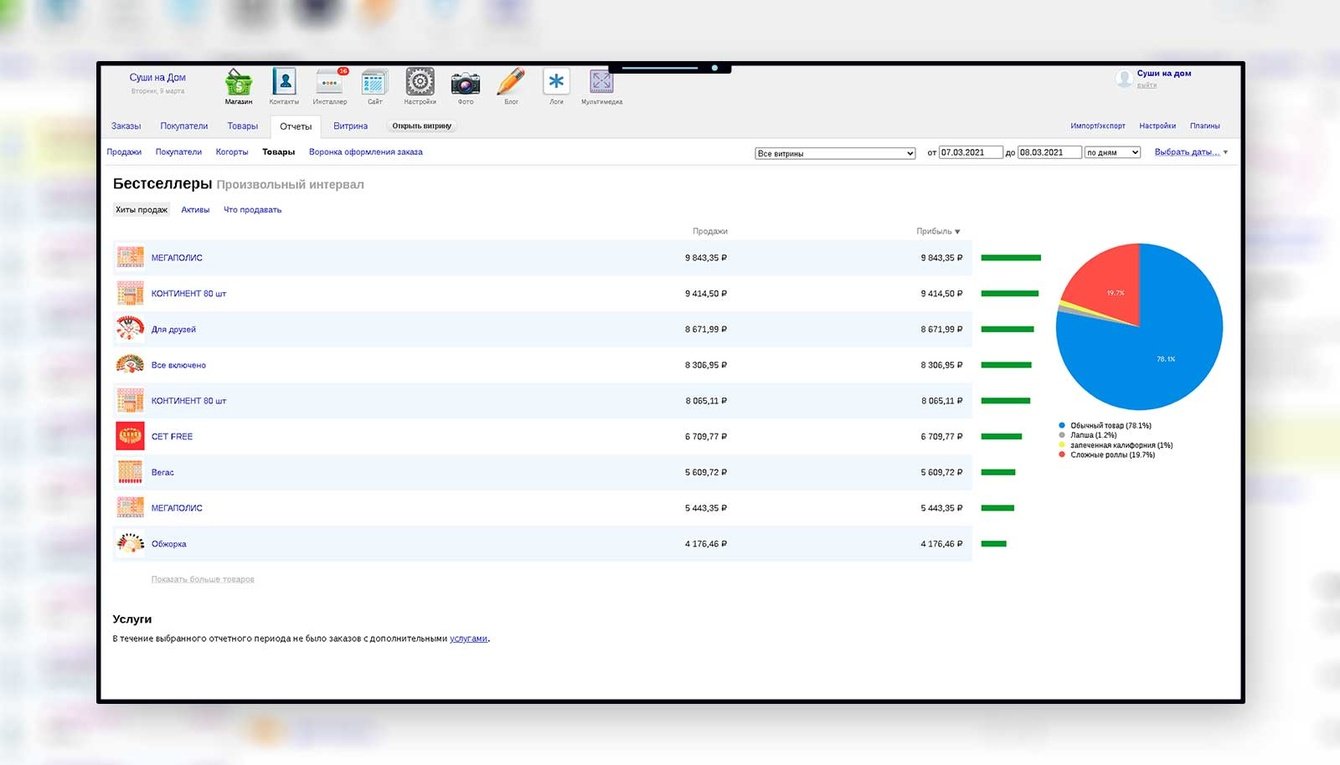
Task: Open the Настройки link near Плагины
Action: 1158,126
